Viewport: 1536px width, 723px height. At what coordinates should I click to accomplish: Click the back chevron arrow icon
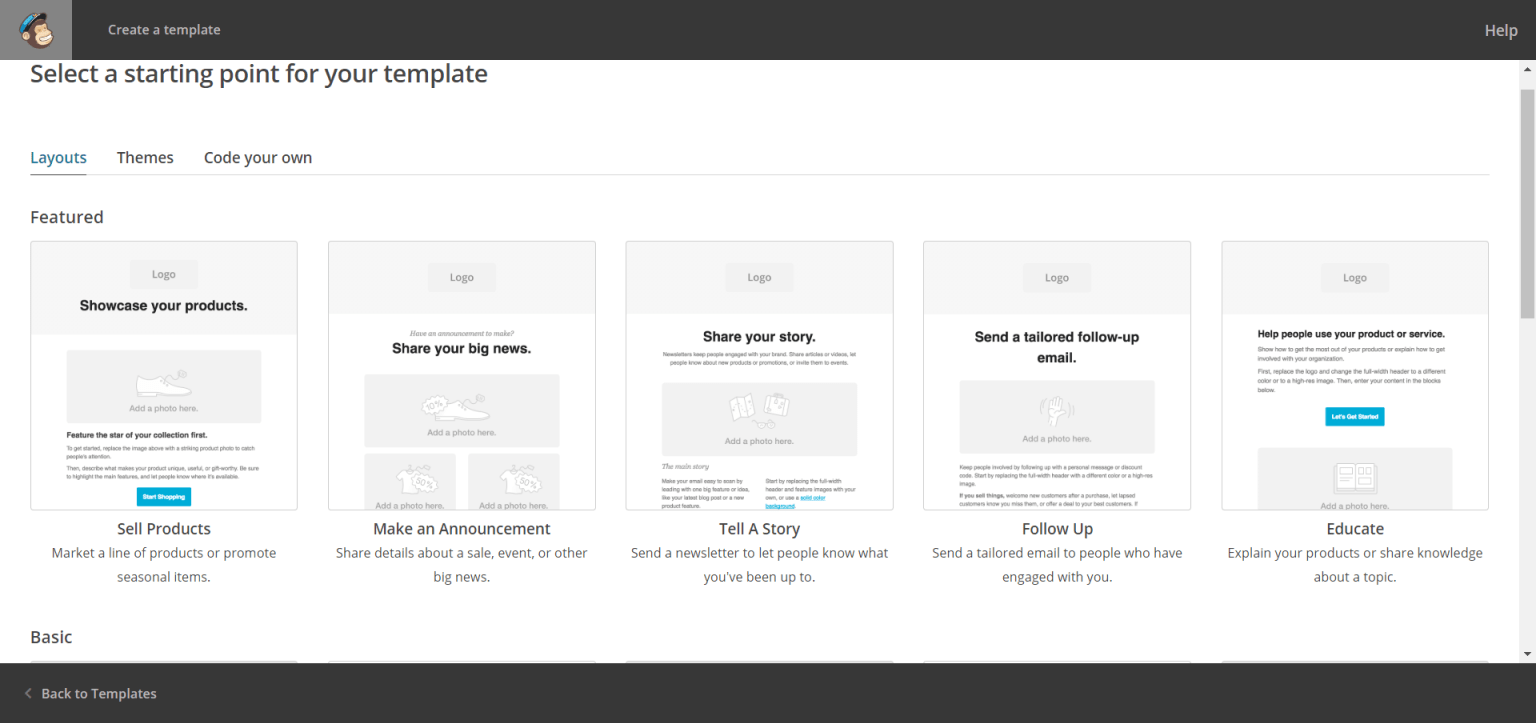click(28, 693)
